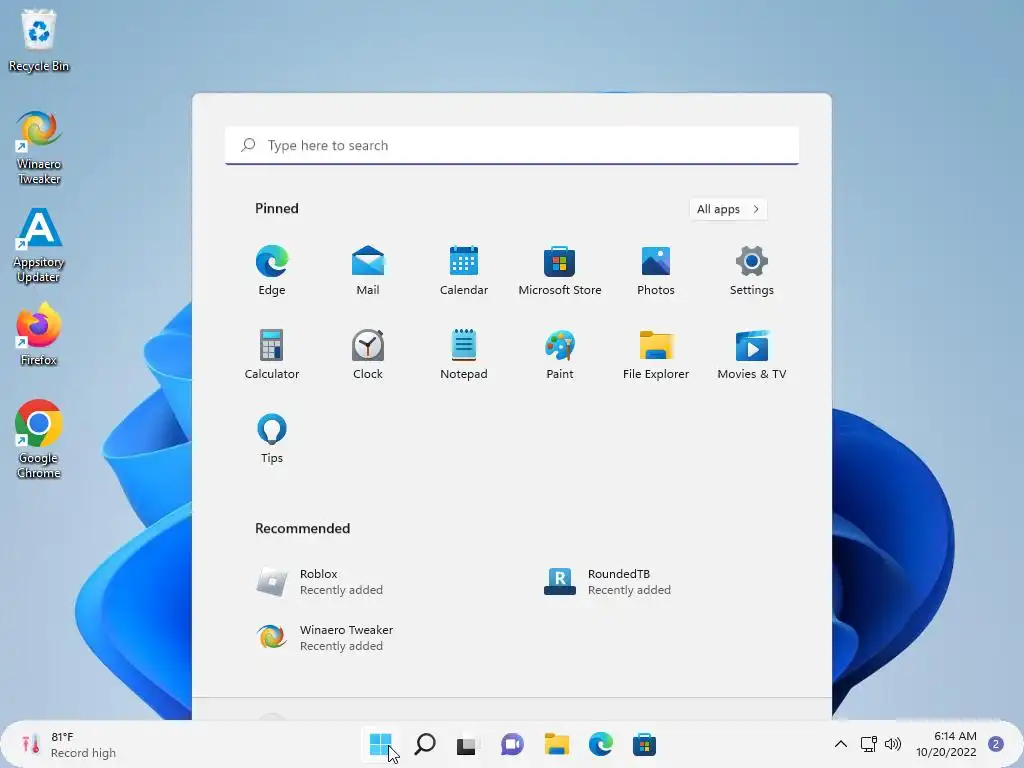The width and height of the screenshot is (1024, 768).
Task: Select the Recycle Bin desktop icon
Action: [x=39, y=40]
